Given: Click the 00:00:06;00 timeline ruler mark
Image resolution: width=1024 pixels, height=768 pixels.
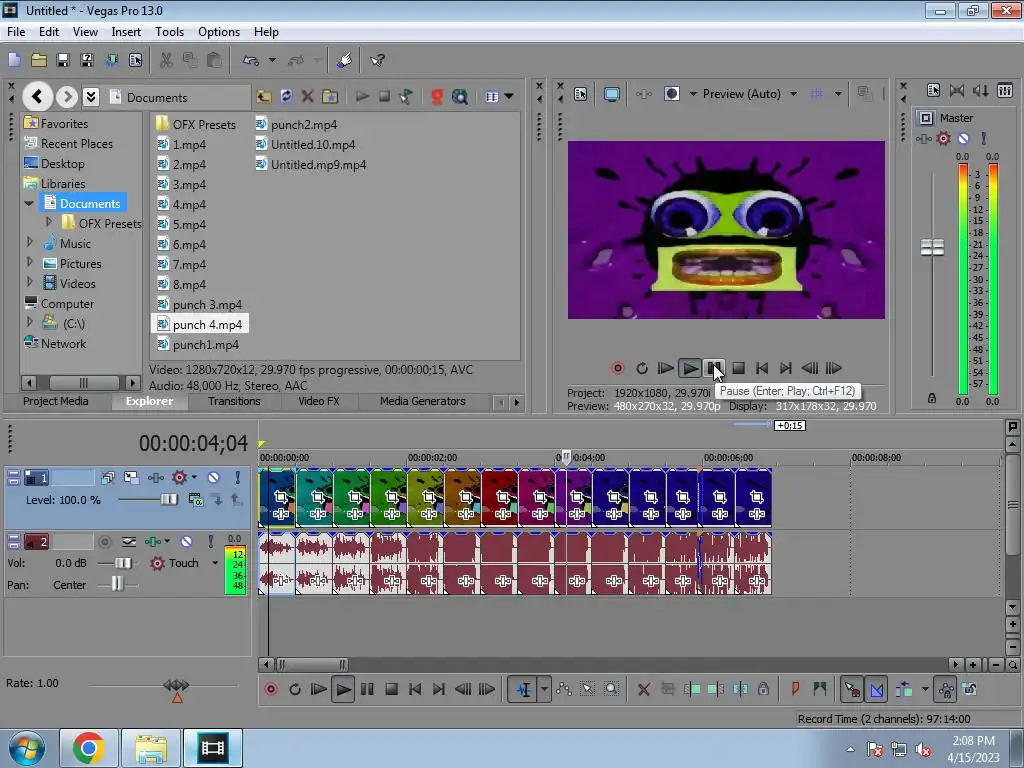Looking at the screenshot, I should click(x=728, y=458).
